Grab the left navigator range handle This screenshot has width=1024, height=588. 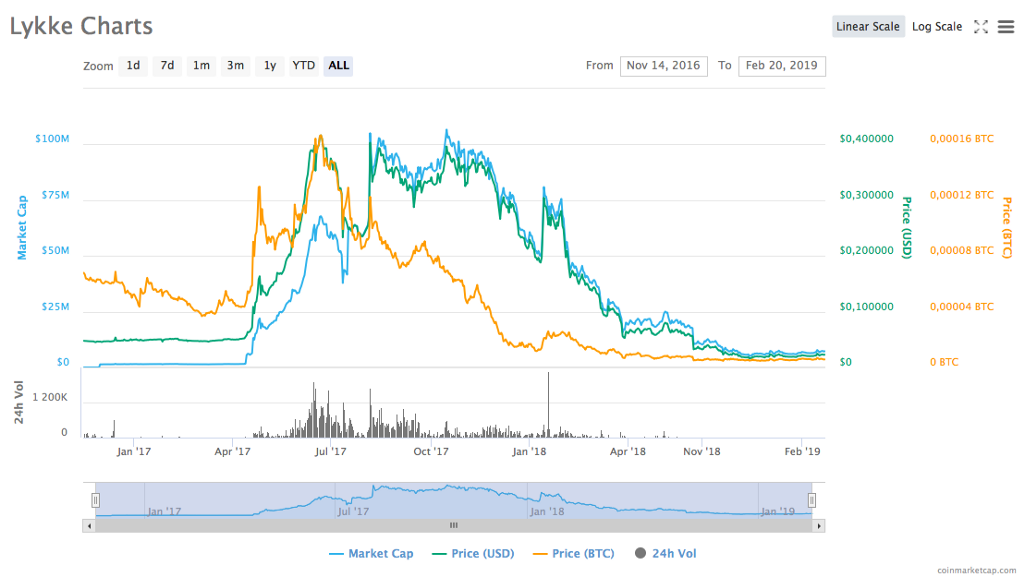pos(95,500)
